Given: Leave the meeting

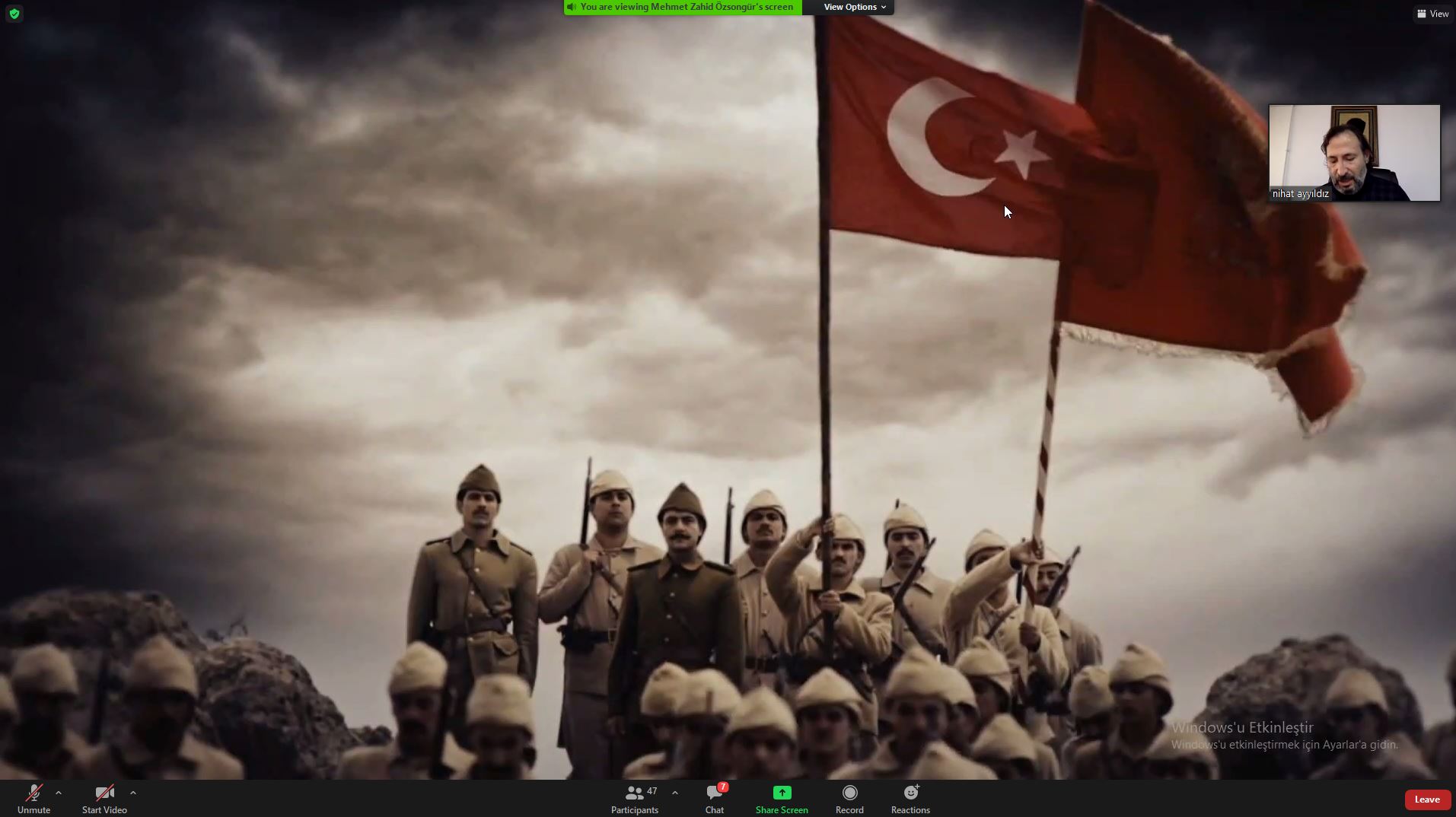Looking at the screenshot, I should (1426, 800).
